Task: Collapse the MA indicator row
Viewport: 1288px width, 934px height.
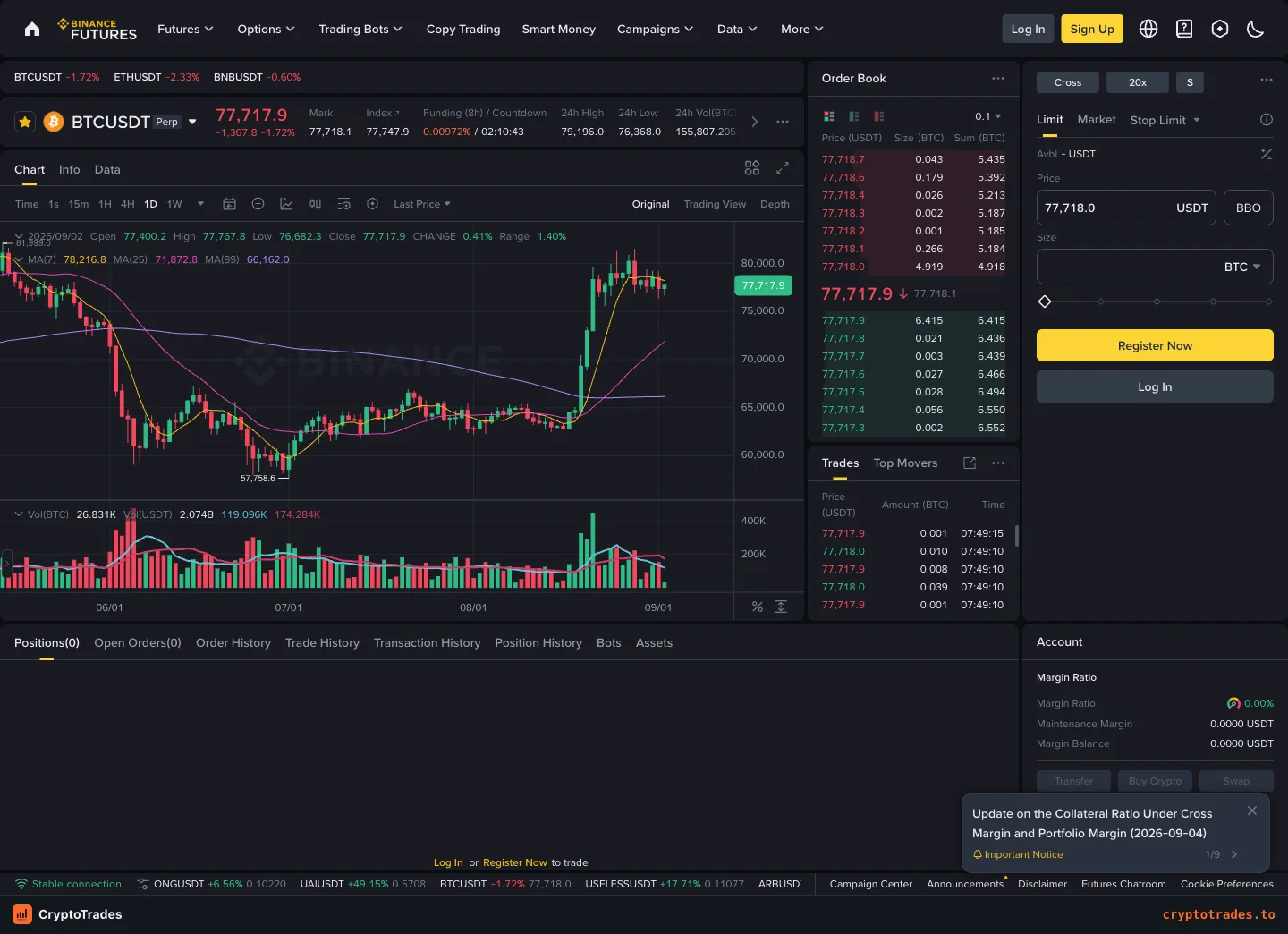Action: pos(18,259)
